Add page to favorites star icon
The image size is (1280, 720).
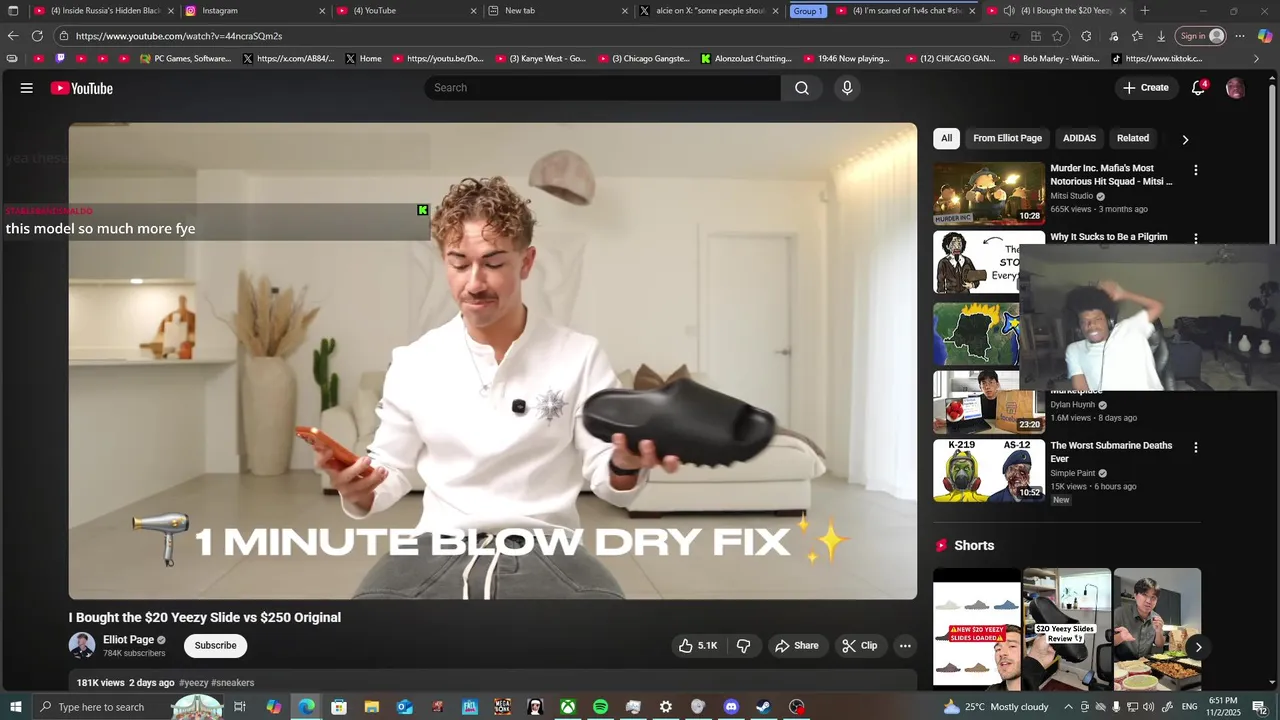tap(1057, 36)
